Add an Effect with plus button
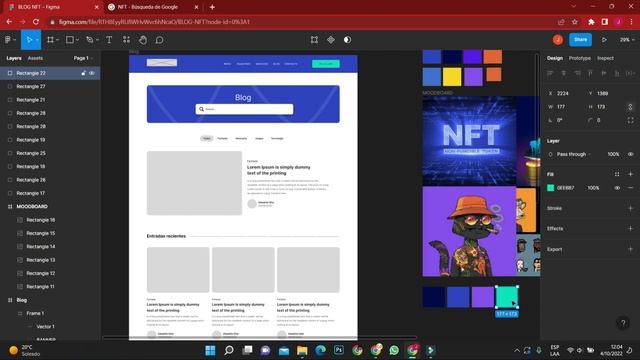Viewport: 640px width, 360px height. (x=631, y=229)
